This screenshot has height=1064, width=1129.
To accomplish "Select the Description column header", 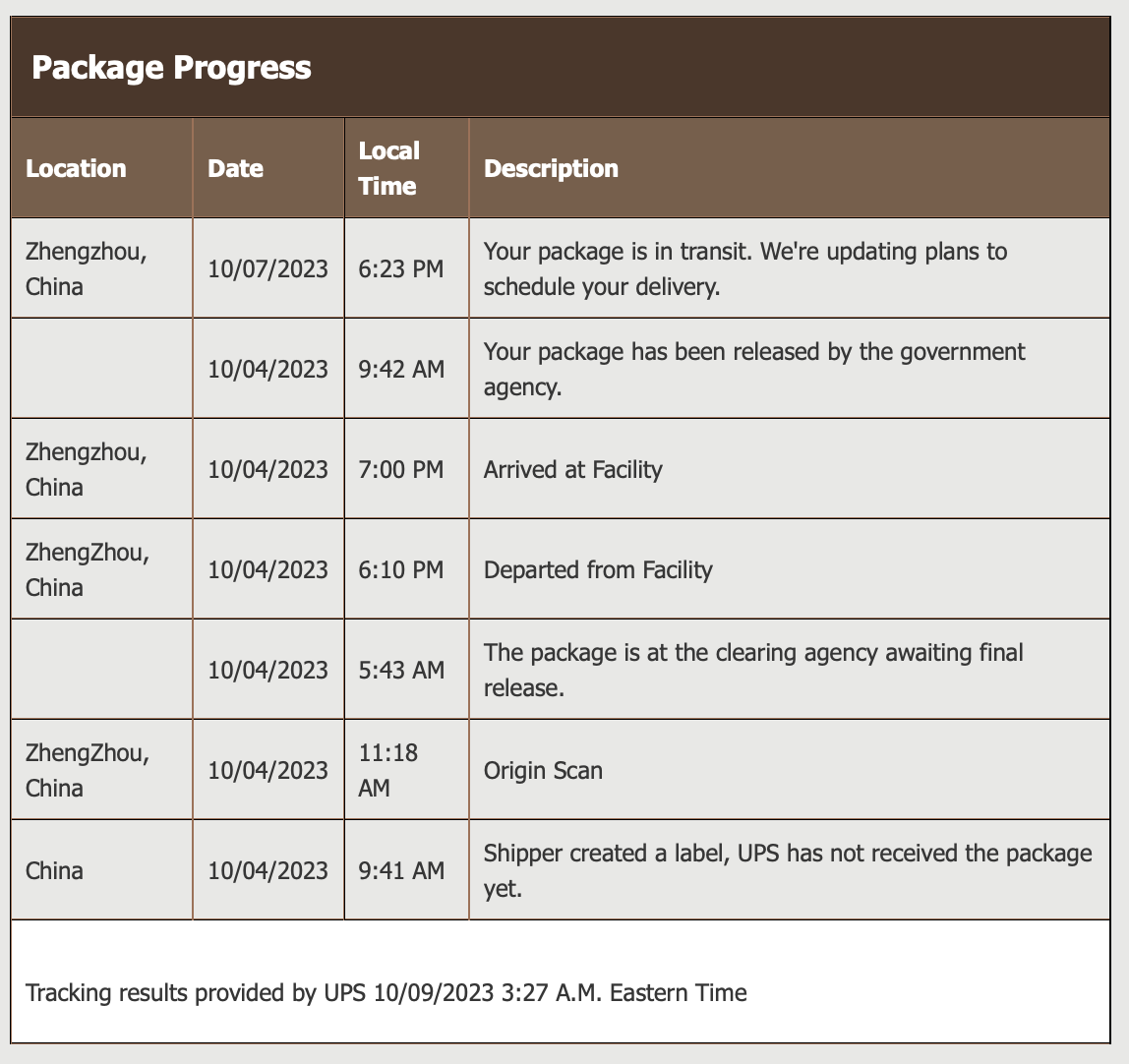I will [551, 168].
